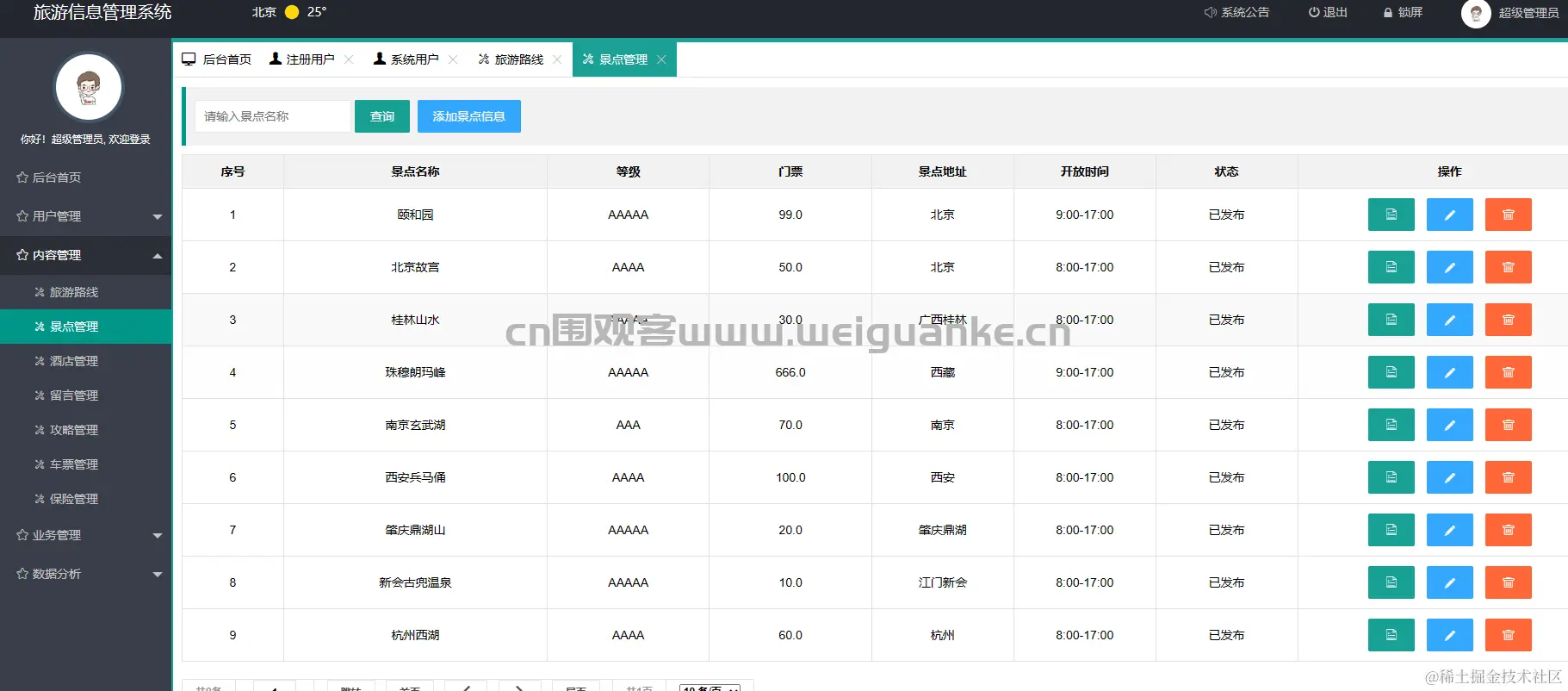View details for 肇庆鼎湖山
Image resolution: width=1568 pixels, height=691 pixels.
(1391, 530)
